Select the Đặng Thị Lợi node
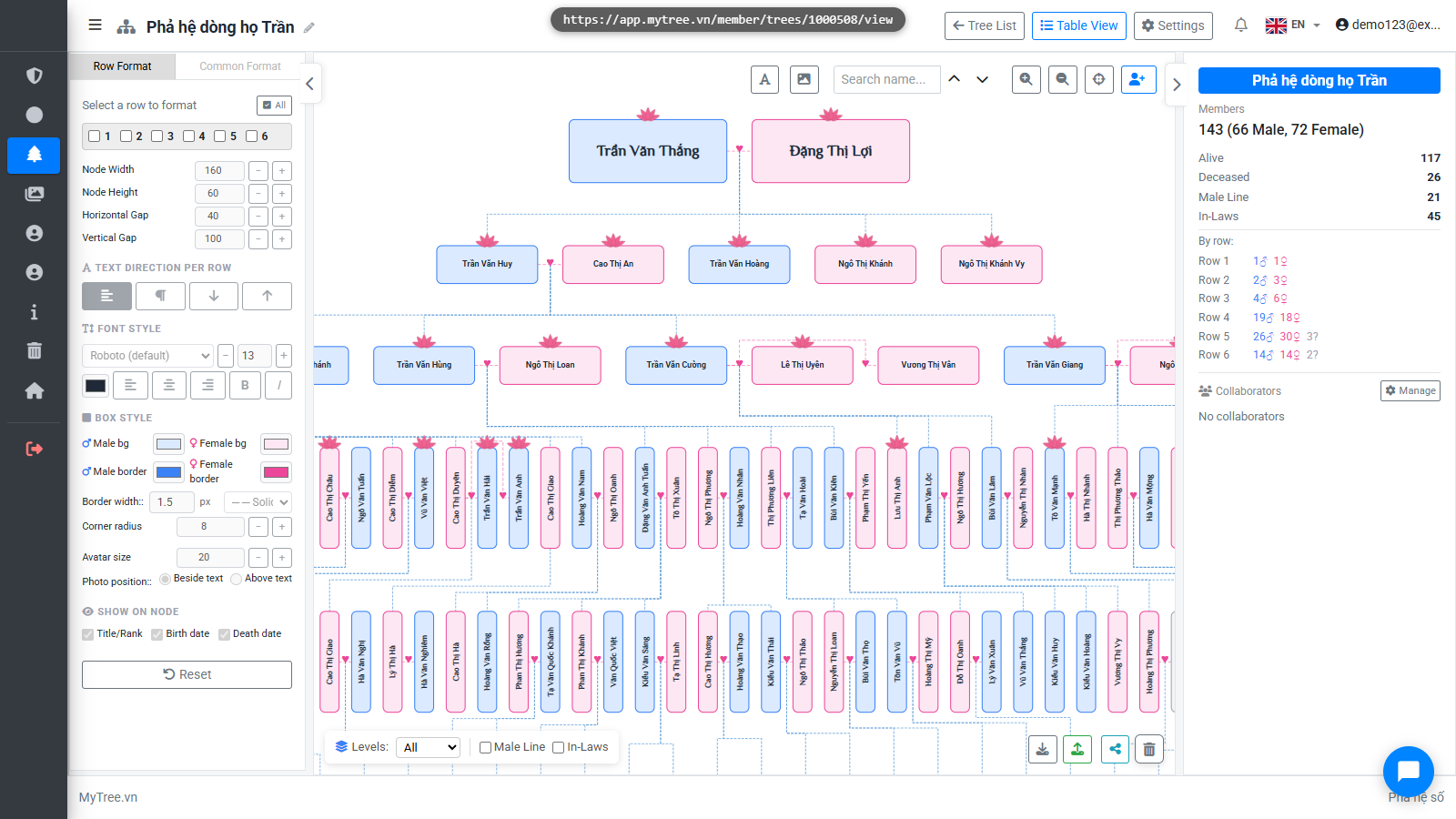1456x819 pixels. tap(831, 151)
